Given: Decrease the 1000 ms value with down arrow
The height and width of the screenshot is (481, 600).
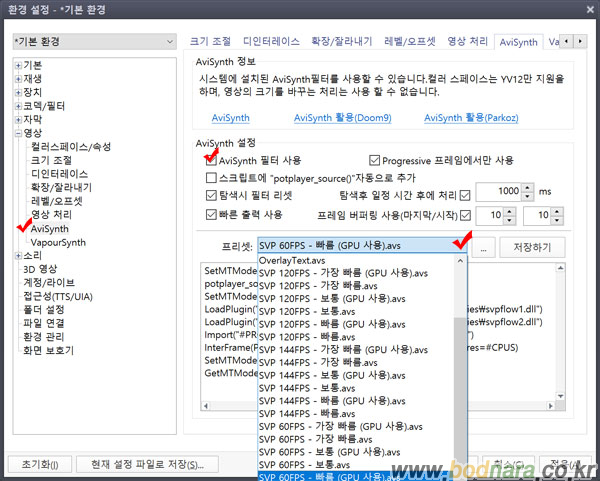Looking at the screenshot, I should (x=528, y=196).
